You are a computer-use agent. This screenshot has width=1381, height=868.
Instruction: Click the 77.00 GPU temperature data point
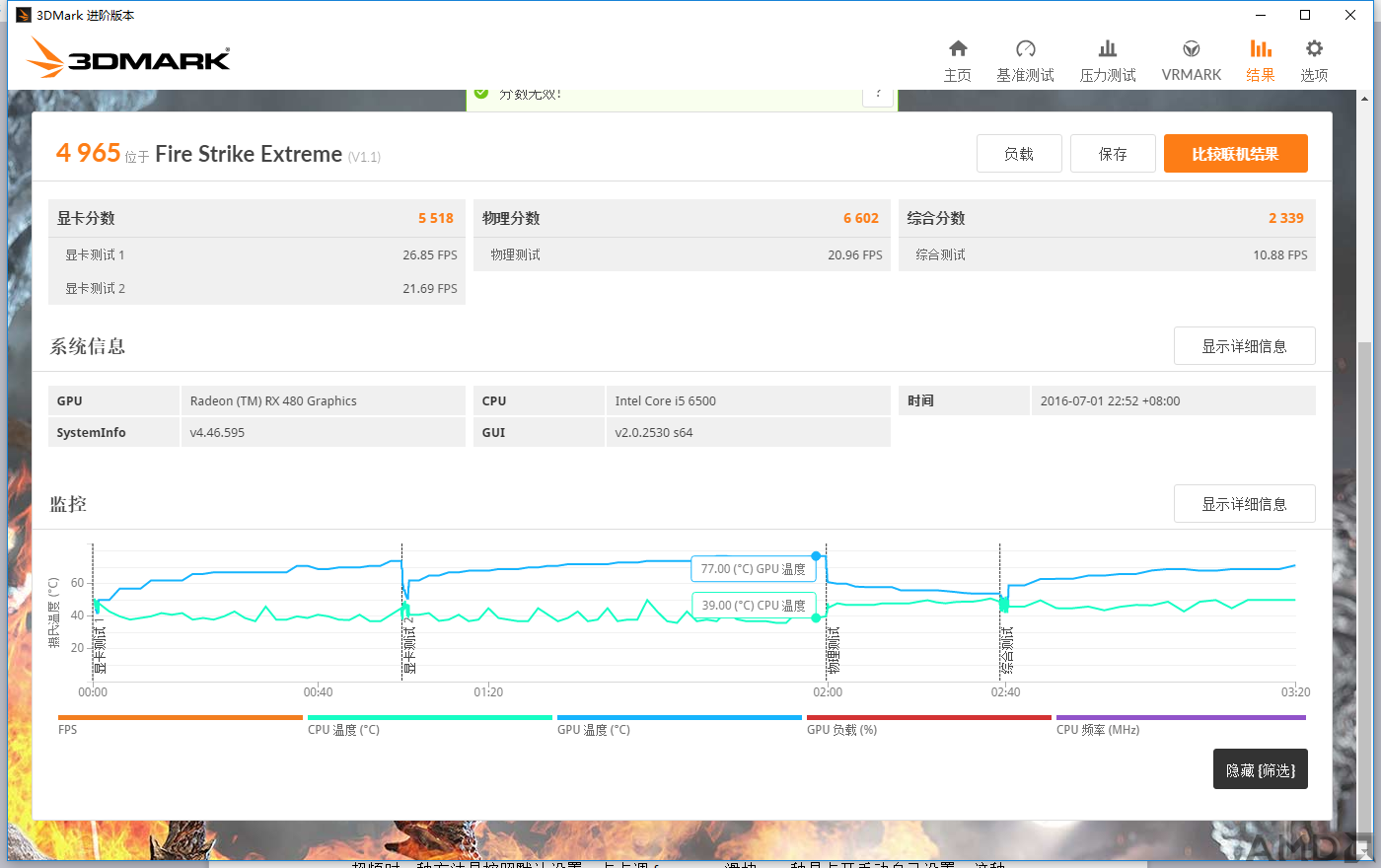pyautogui.click(x=816, y=556)
